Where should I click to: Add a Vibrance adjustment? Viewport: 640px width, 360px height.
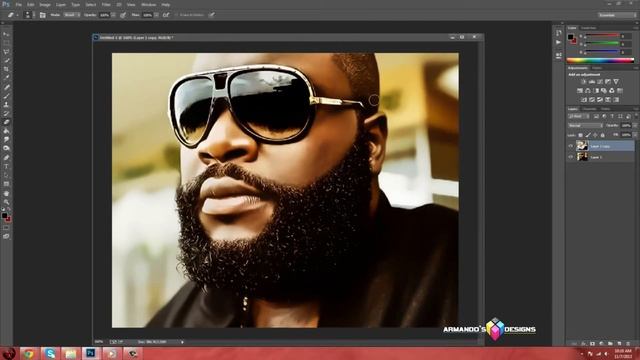click(x=616, y=82)
